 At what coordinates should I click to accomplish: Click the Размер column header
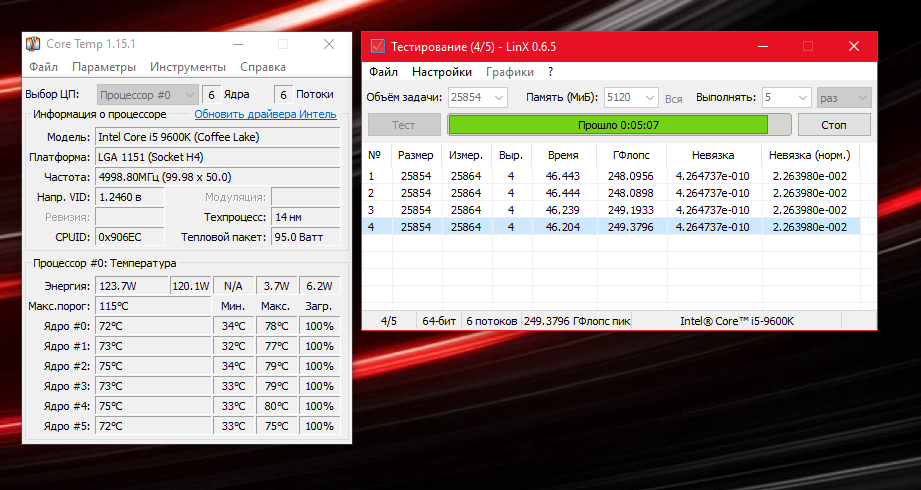pyautogui.click(x=415, y=156)
